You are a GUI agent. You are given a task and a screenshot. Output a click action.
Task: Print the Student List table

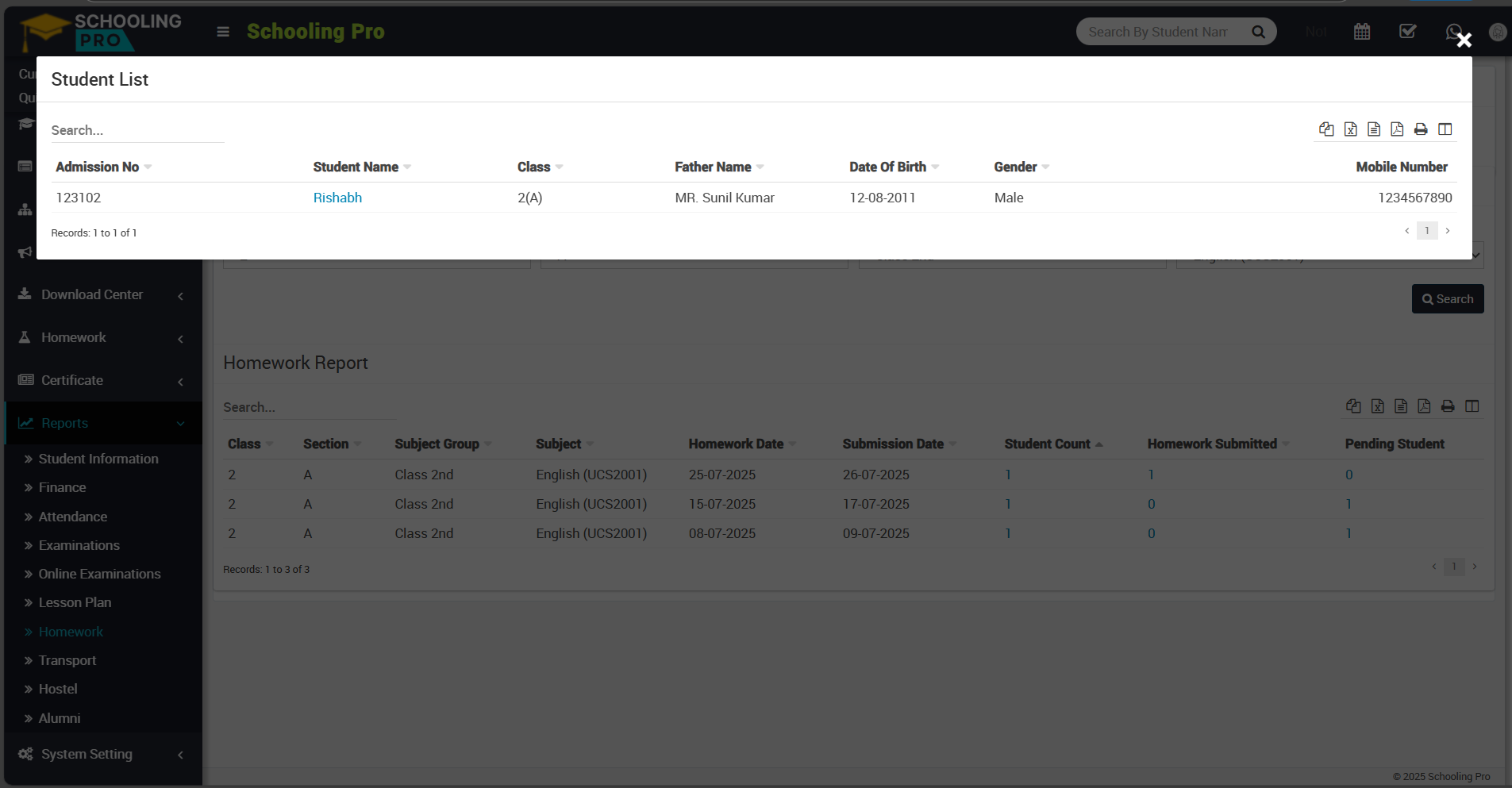pyautogui.click(x=1421, y=129)
